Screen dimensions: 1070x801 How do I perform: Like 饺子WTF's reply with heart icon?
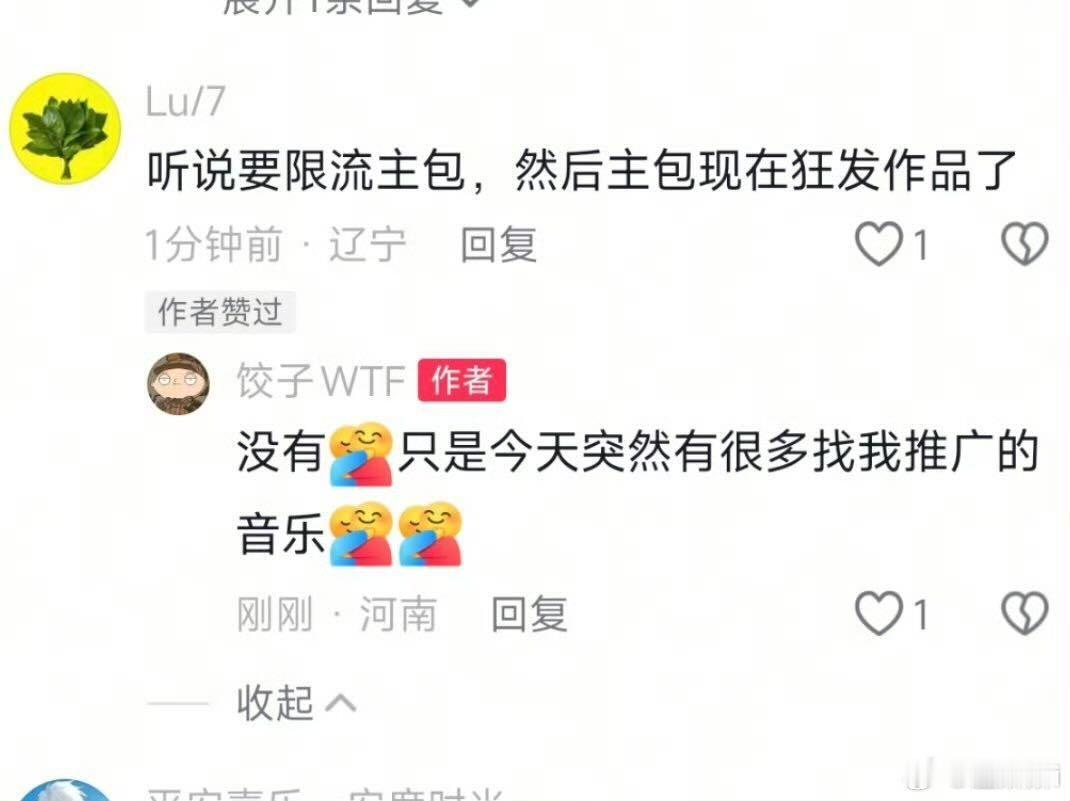click(879, 613)
